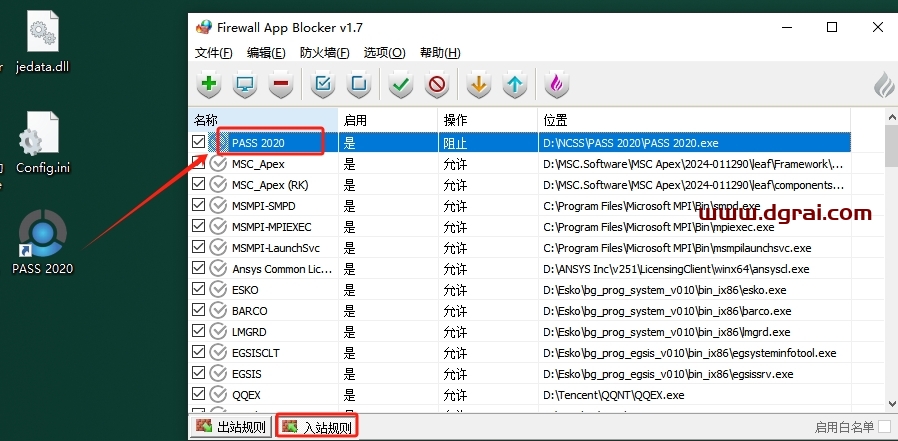Click the allow status icon beside EGSISCLT
This screenshot has width=898, height=441.
point(218,353)
